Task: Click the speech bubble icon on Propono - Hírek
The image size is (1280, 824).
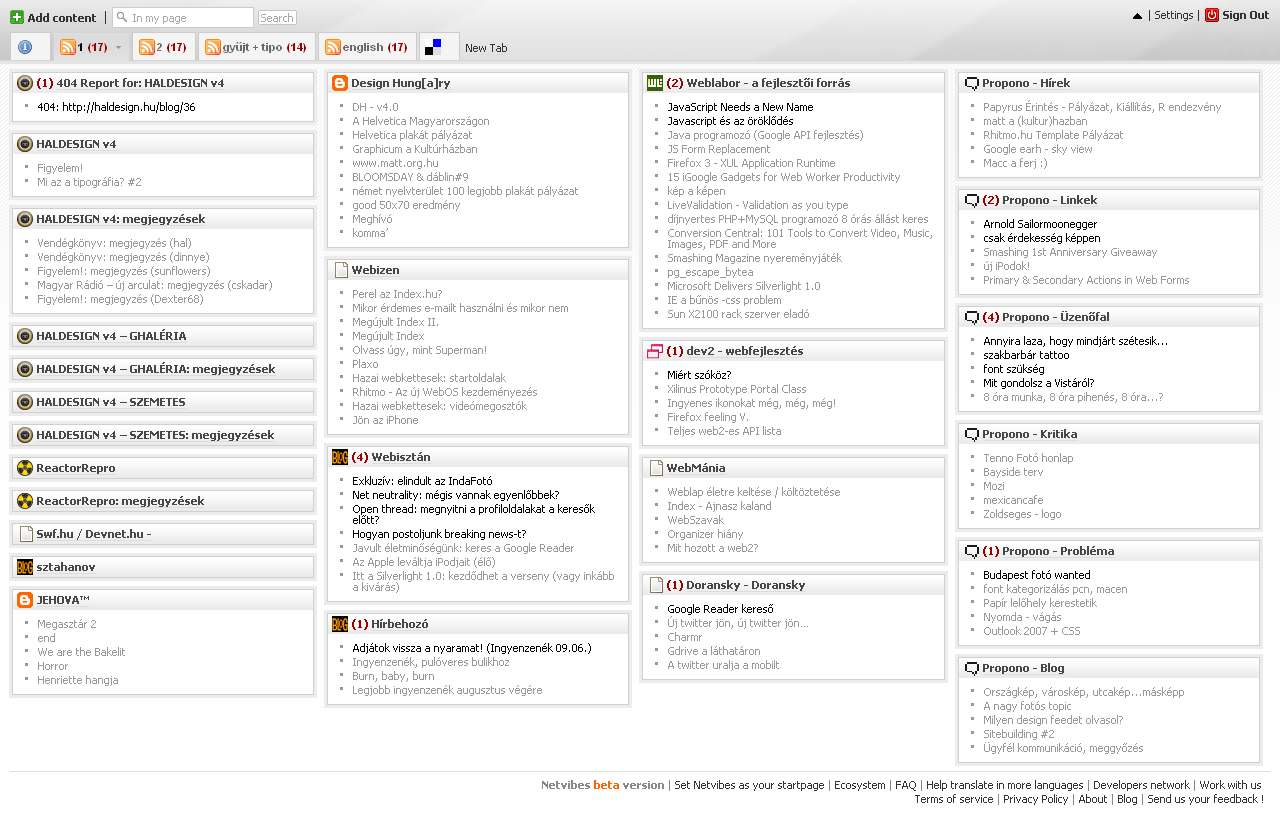Action: (x=971, y=83)
